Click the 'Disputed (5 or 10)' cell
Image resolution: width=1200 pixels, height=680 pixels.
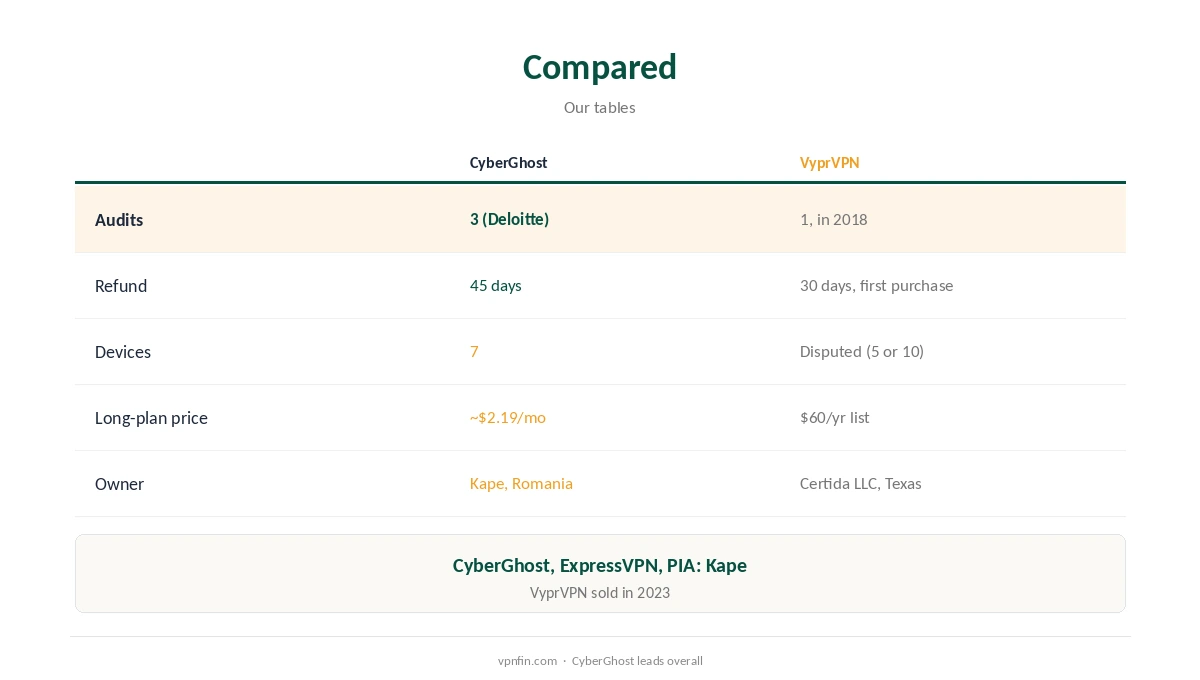pyautogui.click(x=861, y=352)
